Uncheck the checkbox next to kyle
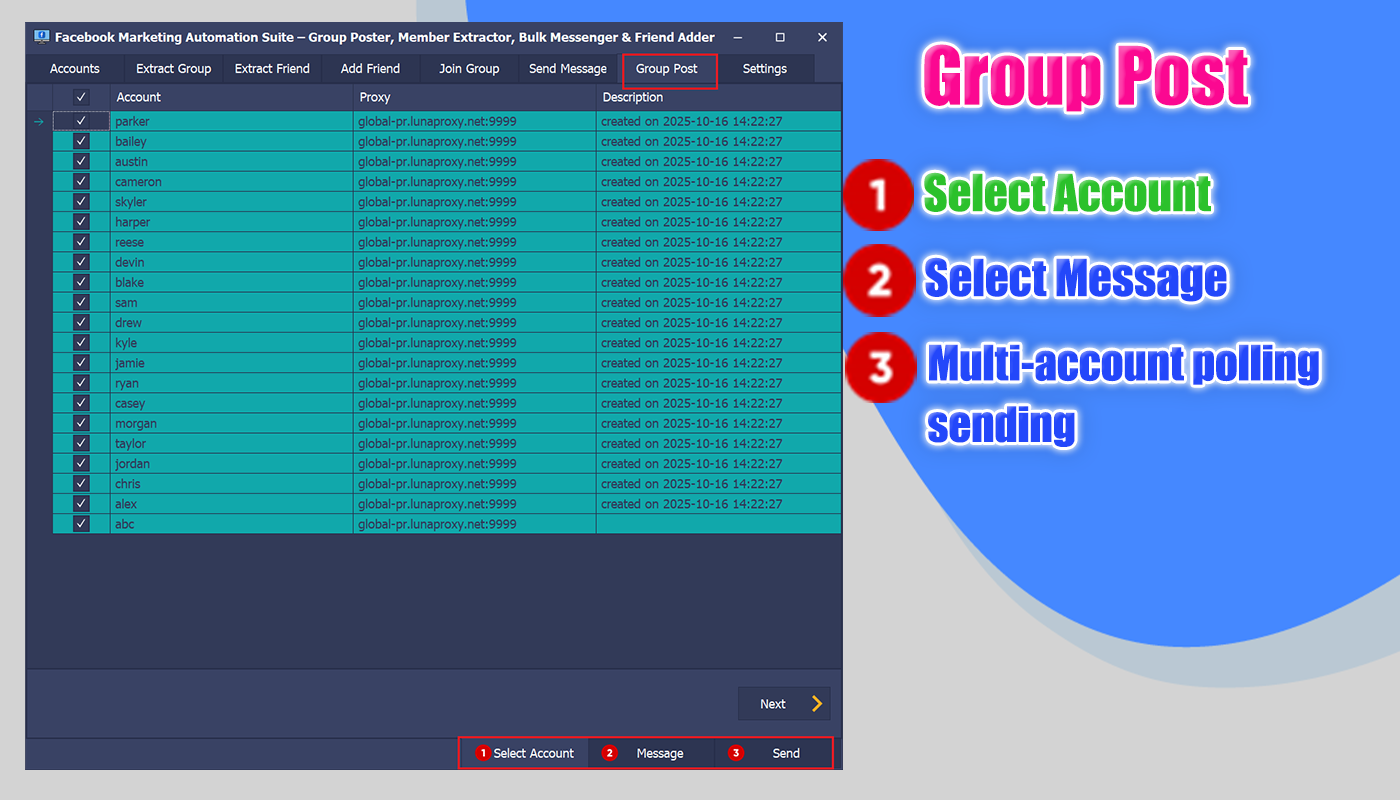Image resolution: width=1400 pixels, height=800 pixels. point(81,342)
